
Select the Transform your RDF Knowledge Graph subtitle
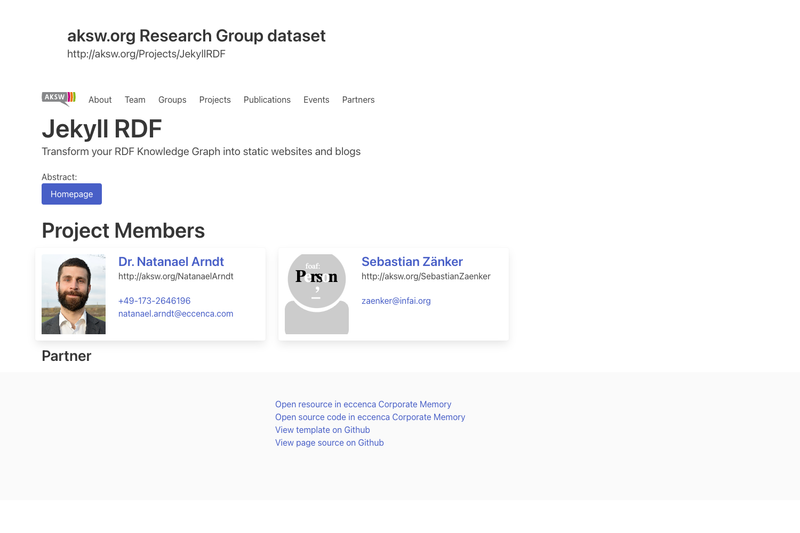tap(201, 152)
